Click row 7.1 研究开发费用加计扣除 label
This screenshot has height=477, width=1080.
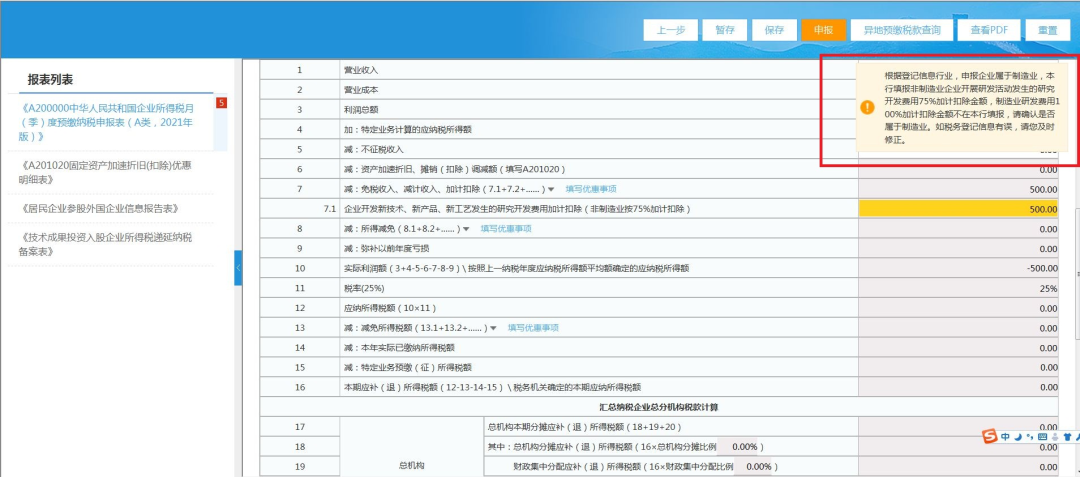click(x=517, y=209)
